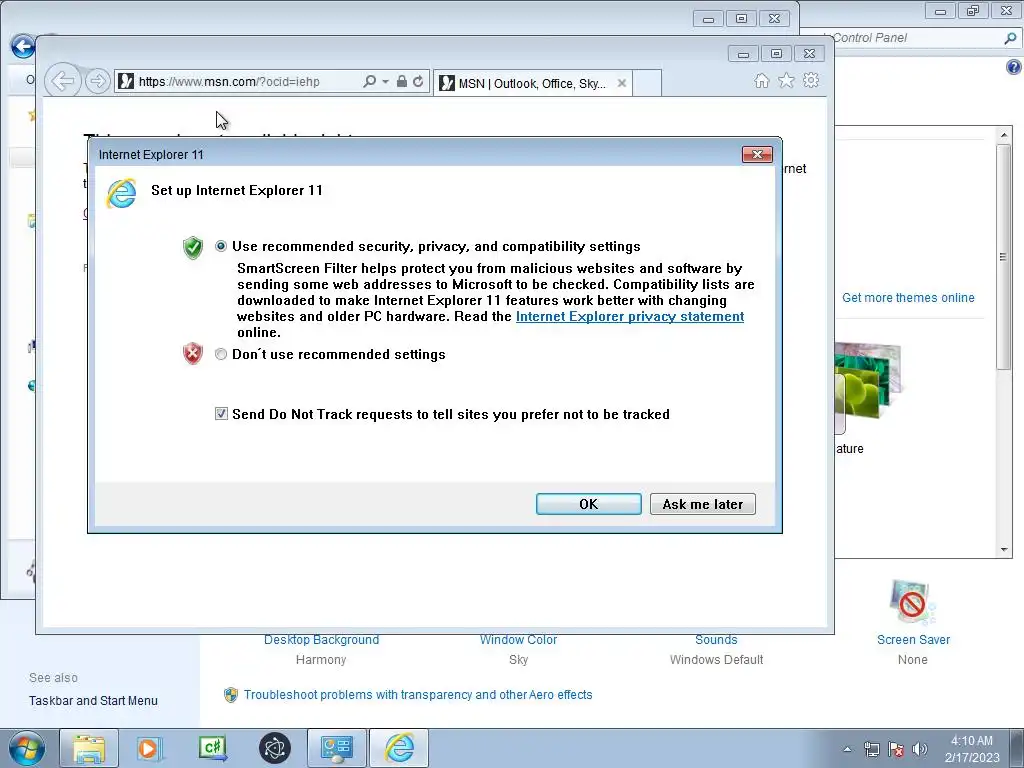This screenshot has height=768, width=1024.
Task: Open Sounds settings link
Action: (x=716, y=640)
